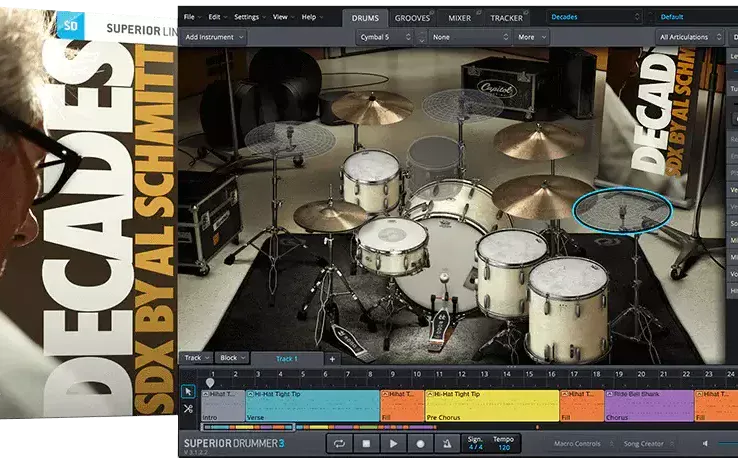Switch to the TRACKER tab

point(506,18)
